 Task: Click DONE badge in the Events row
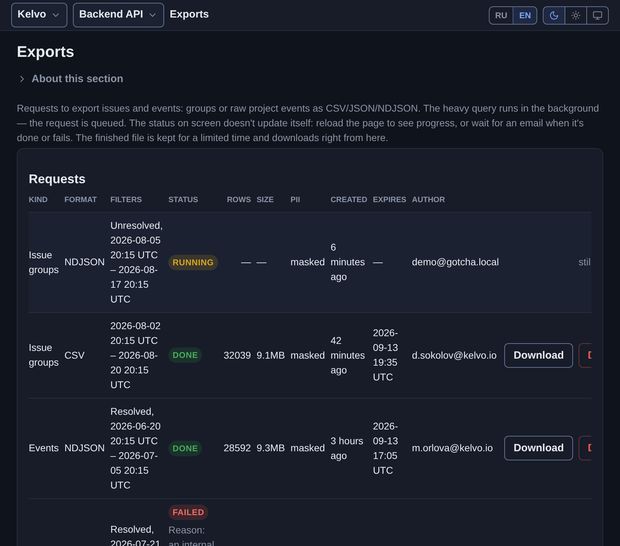(185, 448)
